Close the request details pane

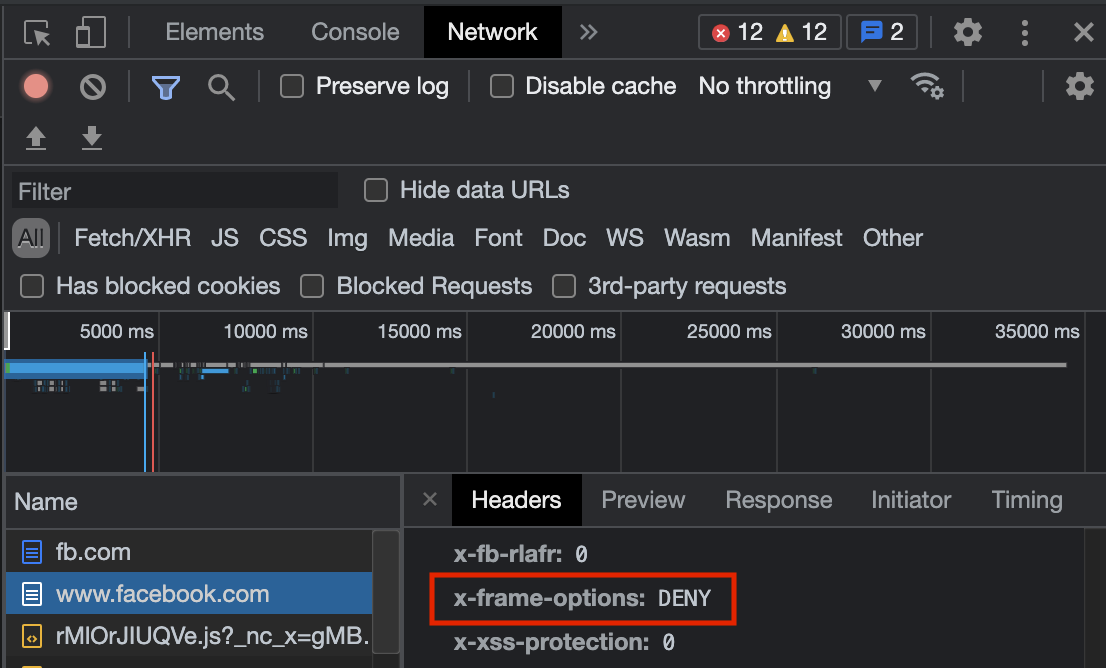pyautogui.click(x=430, y=499)
